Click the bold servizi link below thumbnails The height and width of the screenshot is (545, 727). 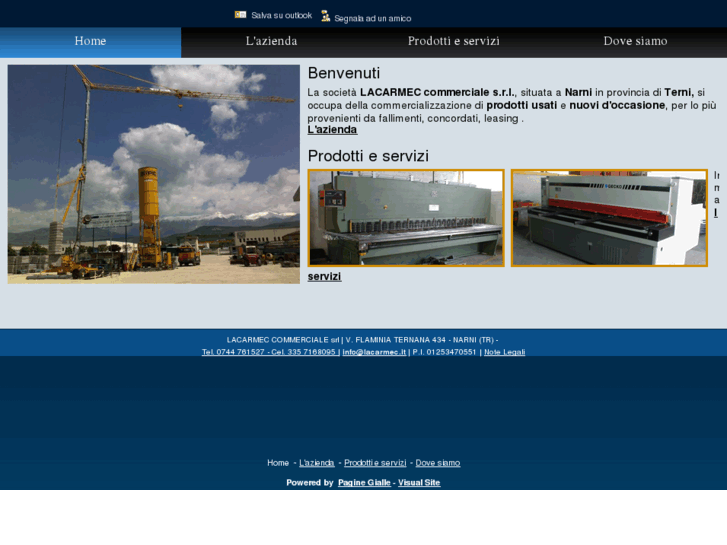point(325,276)
